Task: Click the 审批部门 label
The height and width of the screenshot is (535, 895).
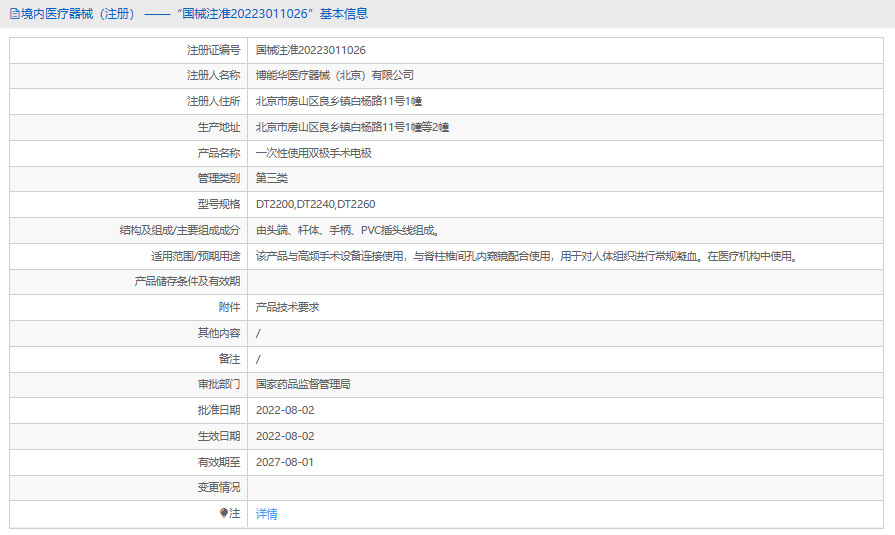Action: [219, 384]
